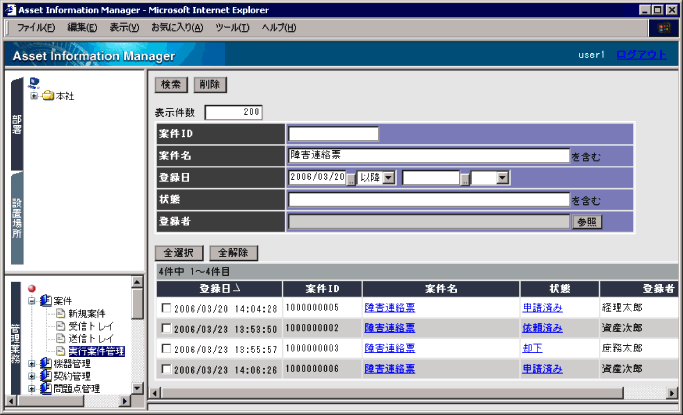Check the row for 案件ID 1000000002
Image resolution: width=683 pixels, height=415 pixels.
[x=166, y=328]
